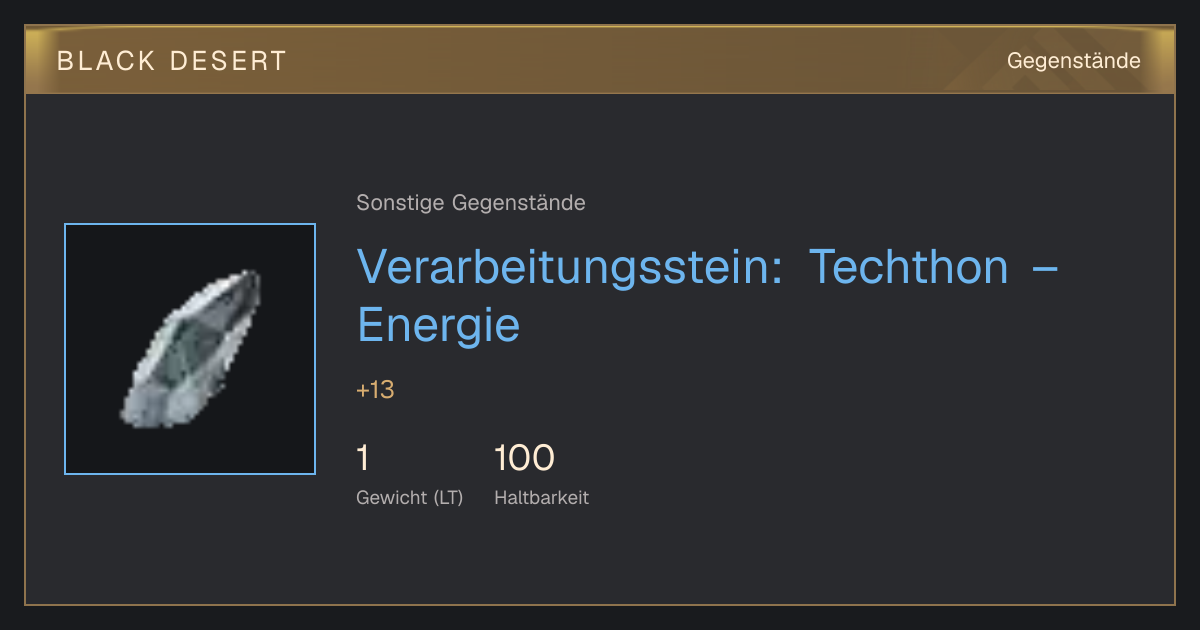The image size is (1200, 630).
Task: Click the BLACK DESERT logo text
Action: [172, 61]
